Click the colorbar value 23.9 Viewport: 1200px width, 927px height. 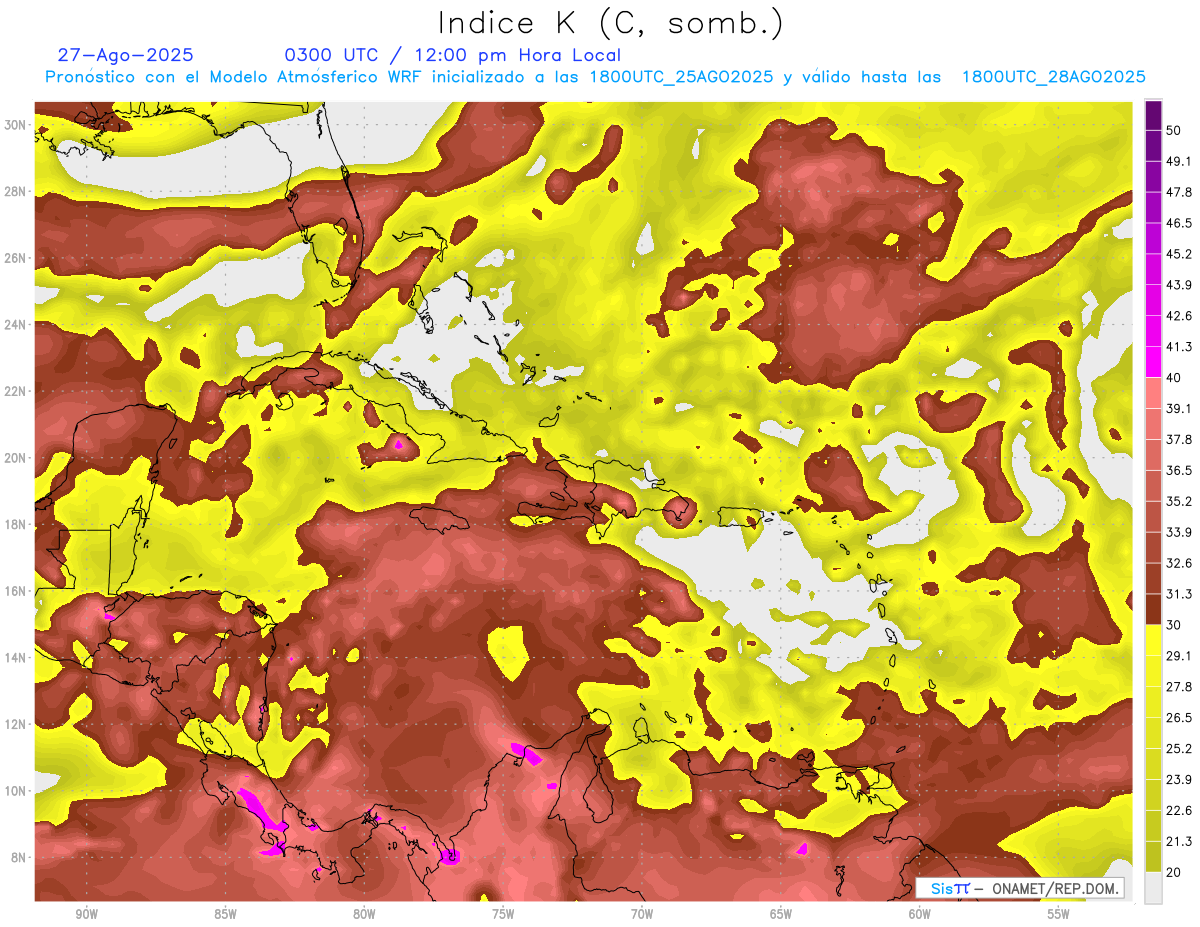(x=1179, y=779)
